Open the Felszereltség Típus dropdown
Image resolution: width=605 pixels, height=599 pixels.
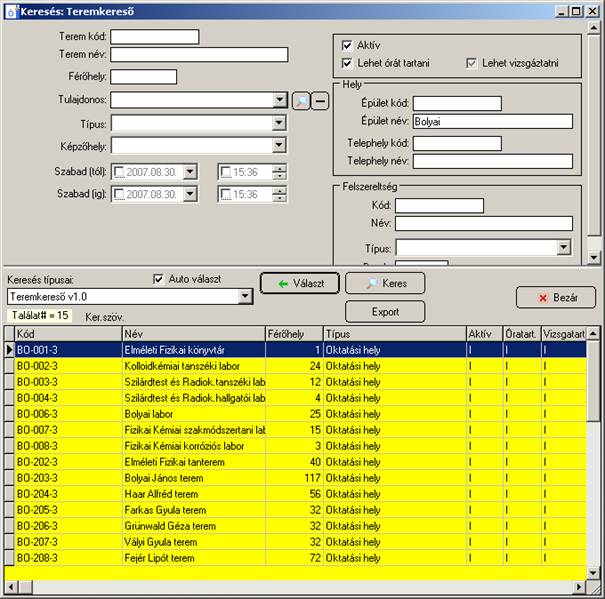(564, 247)
